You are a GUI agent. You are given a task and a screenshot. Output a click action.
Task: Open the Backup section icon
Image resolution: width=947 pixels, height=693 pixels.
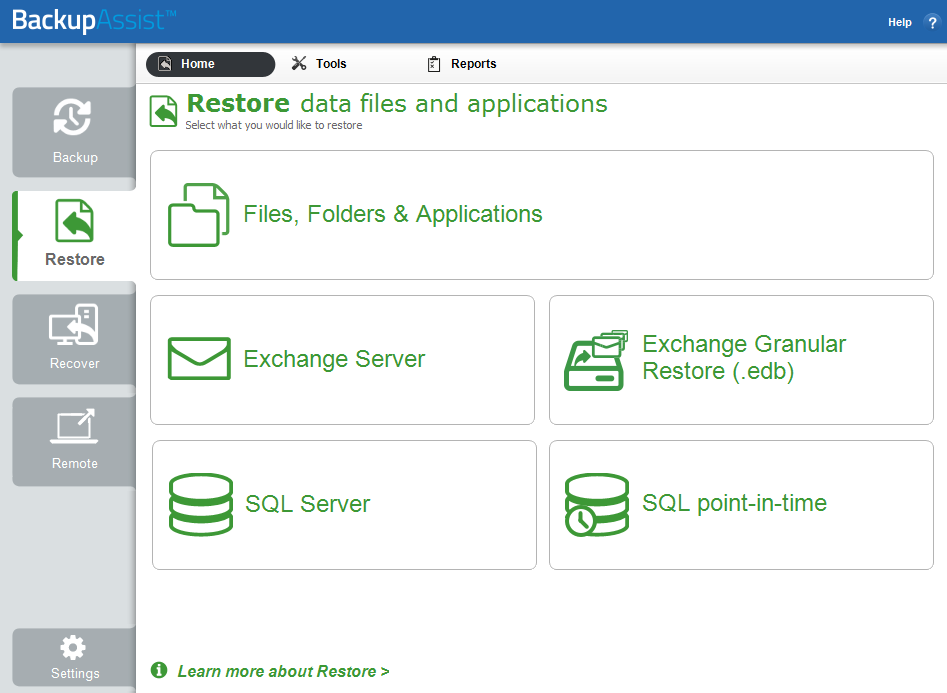tap(72, 117)
